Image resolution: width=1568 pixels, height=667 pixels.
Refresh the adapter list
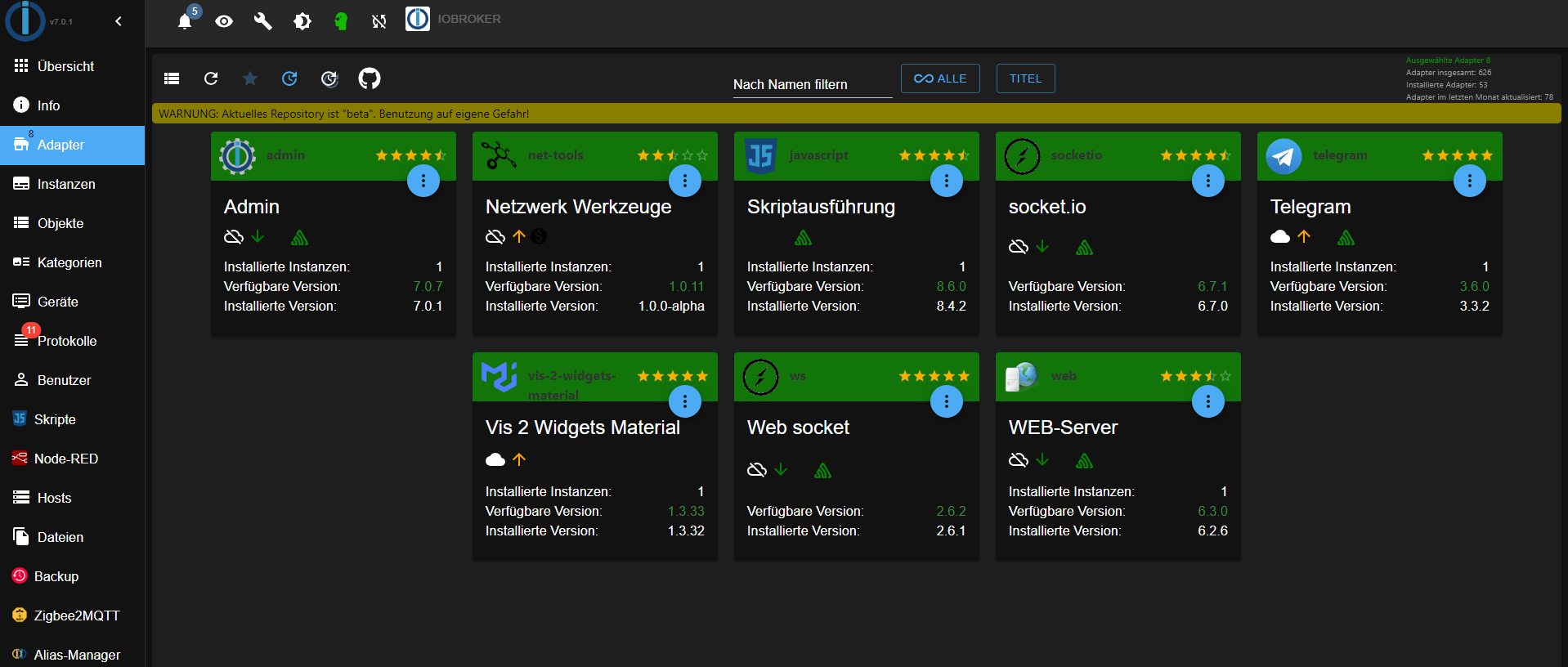click(x=211, y=78)
